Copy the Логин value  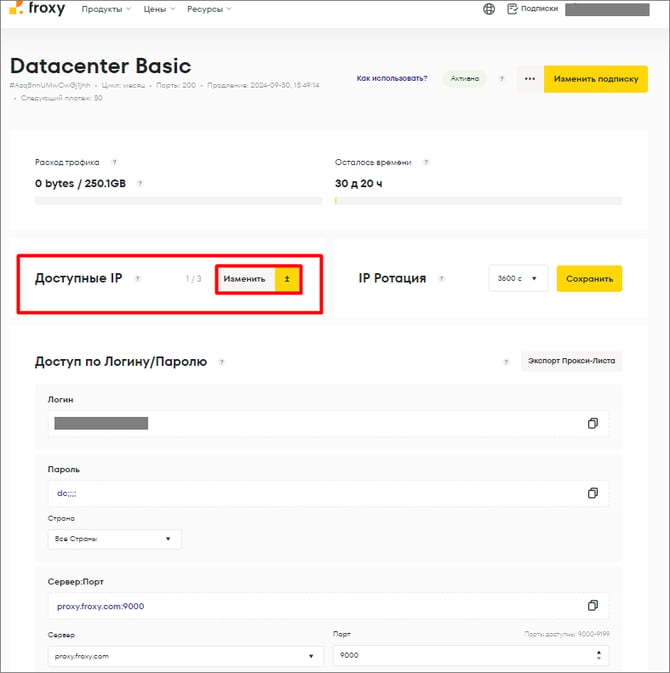(593, 424)
